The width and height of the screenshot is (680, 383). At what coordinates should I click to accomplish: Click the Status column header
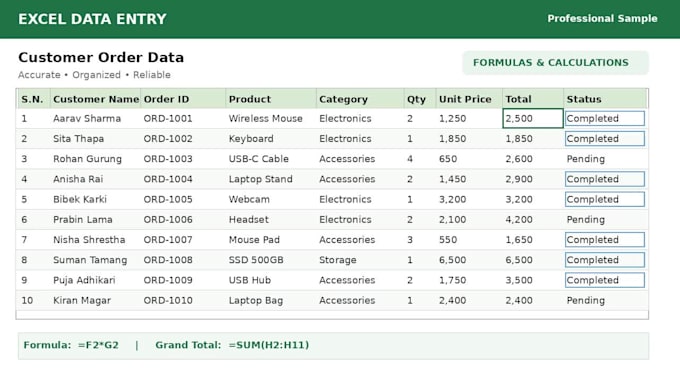click(x=605, y=99)
